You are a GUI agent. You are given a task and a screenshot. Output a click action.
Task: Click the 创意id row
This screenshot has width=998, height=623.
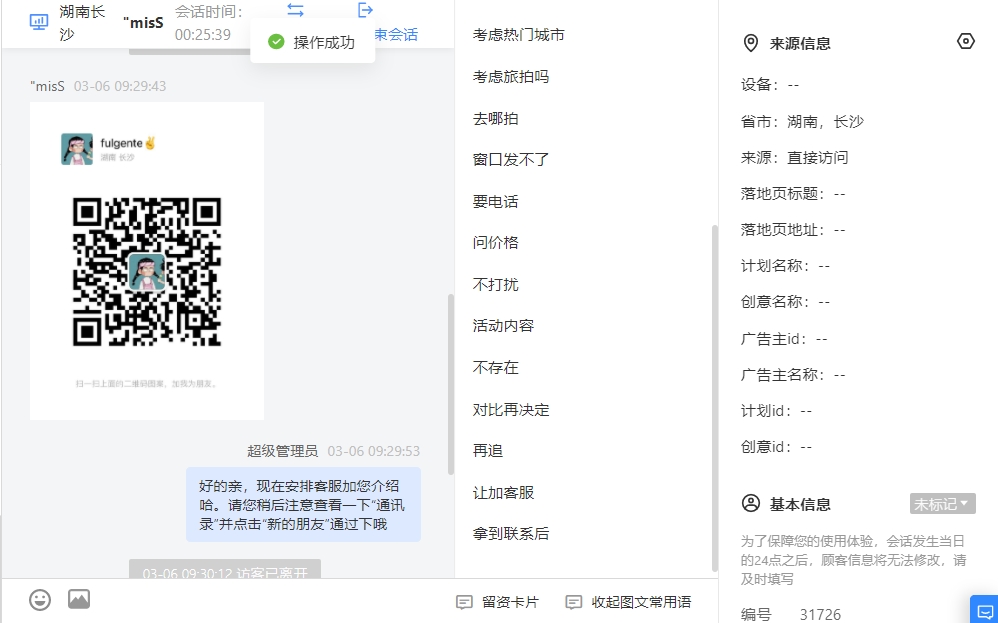tap(777, 447)
